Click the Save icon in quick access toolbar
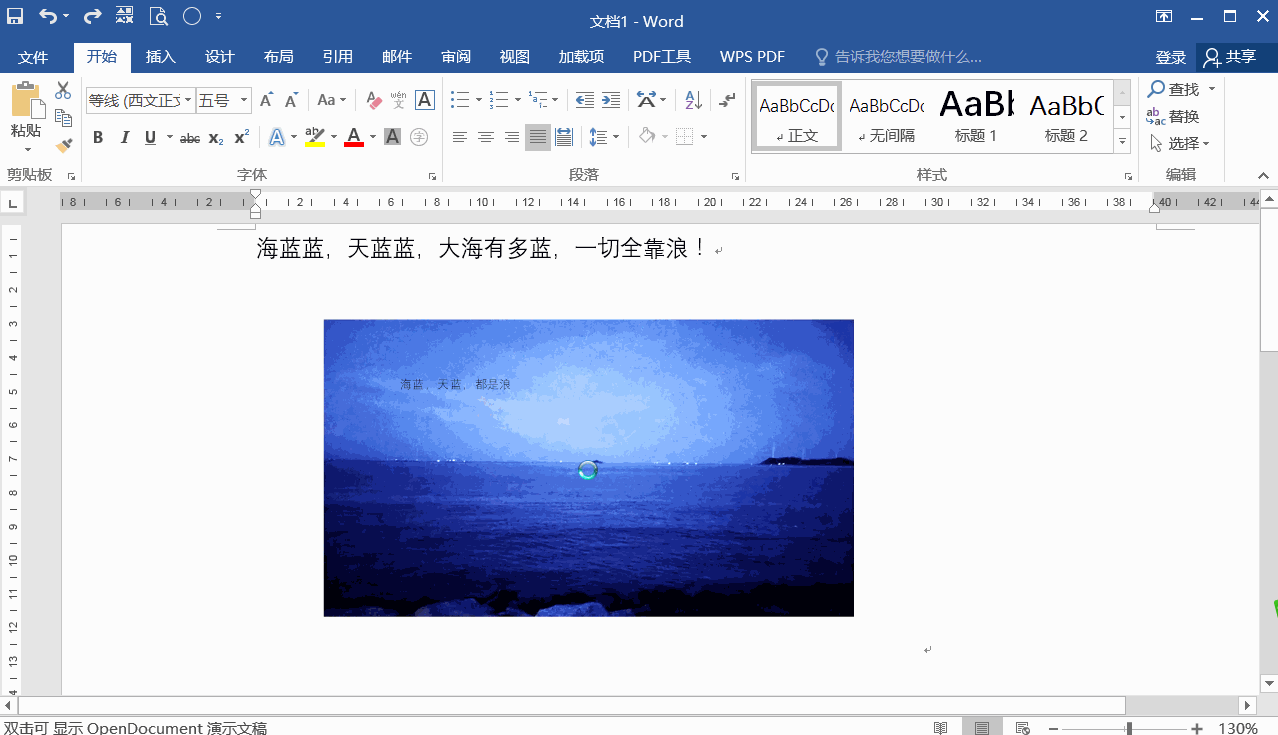This screenshot has width=1278, height=735. click(15, 16)
